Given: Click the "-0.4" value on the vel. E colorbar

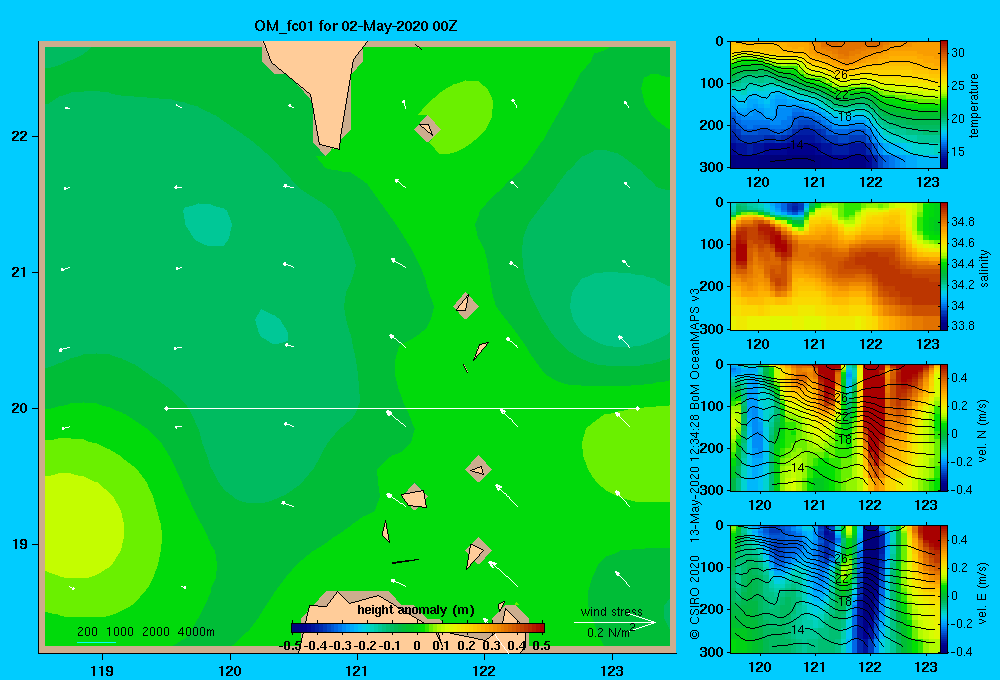Looking at the screenshot, I should [962, 651].
